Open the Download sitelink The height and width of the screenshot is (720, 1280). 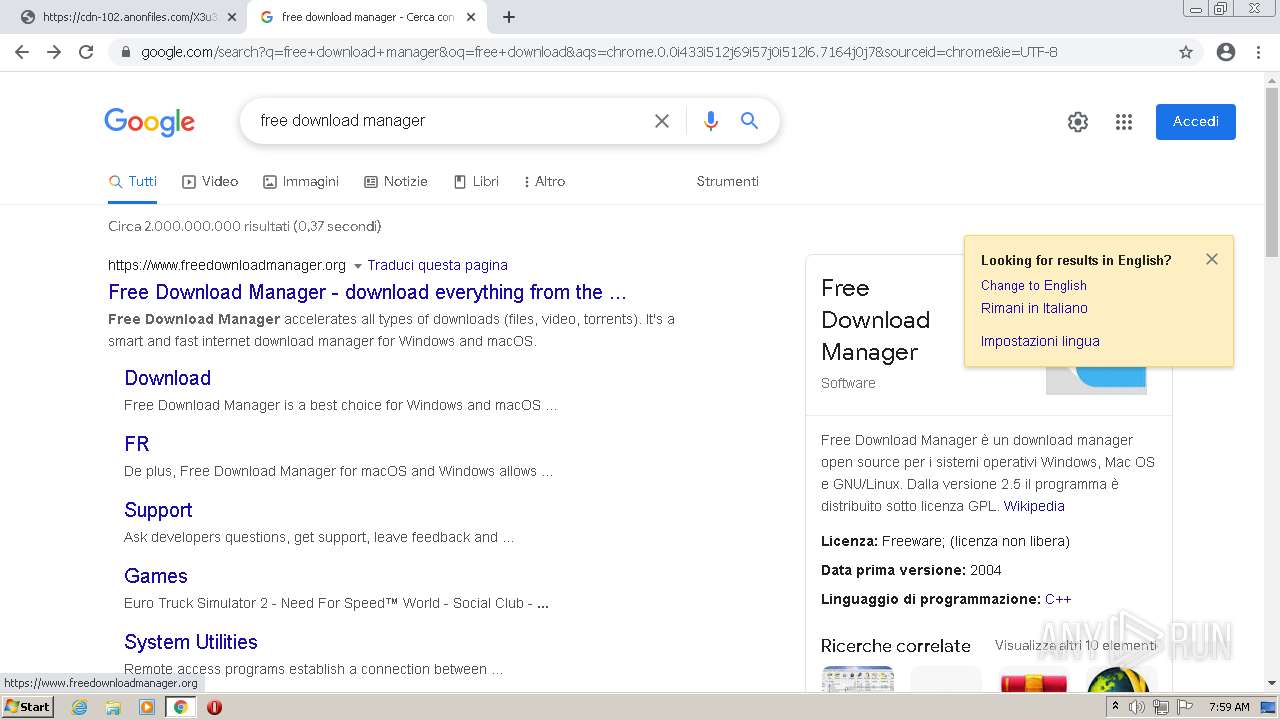pos(167,378)
